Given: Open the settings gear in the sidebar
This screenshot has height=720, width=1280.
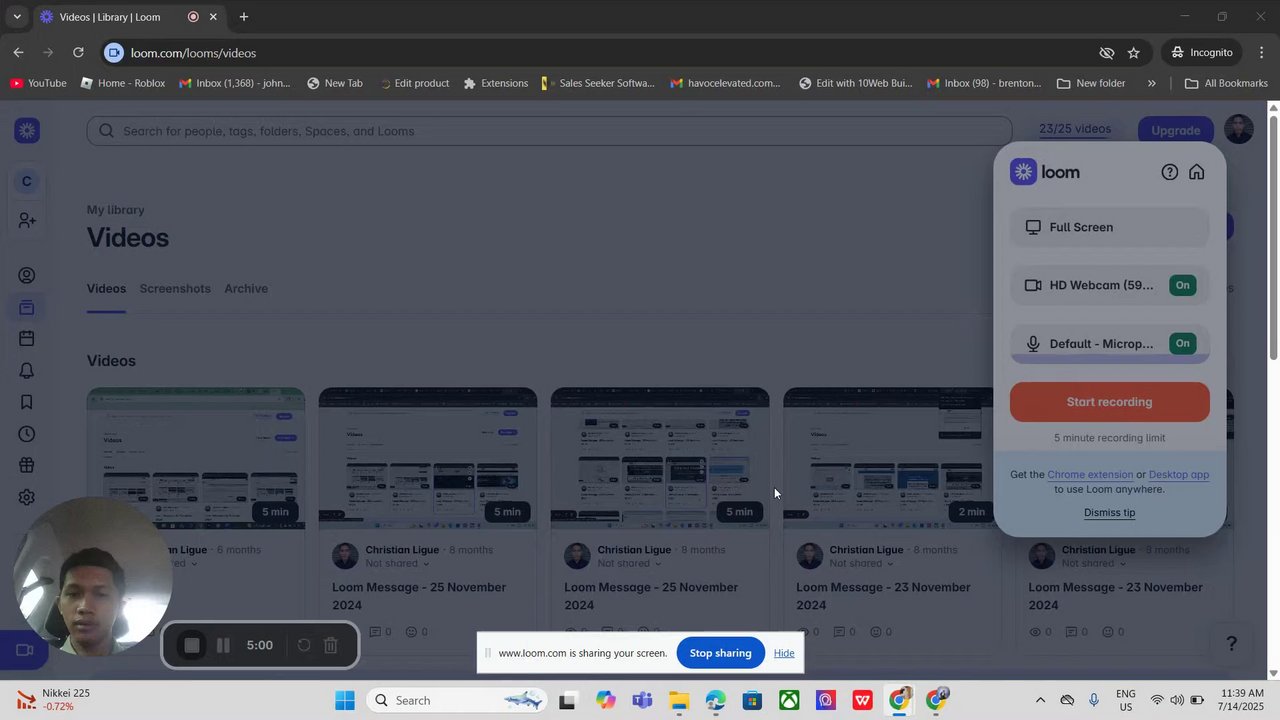Looking at the screenshot, I should pos(27,497).
